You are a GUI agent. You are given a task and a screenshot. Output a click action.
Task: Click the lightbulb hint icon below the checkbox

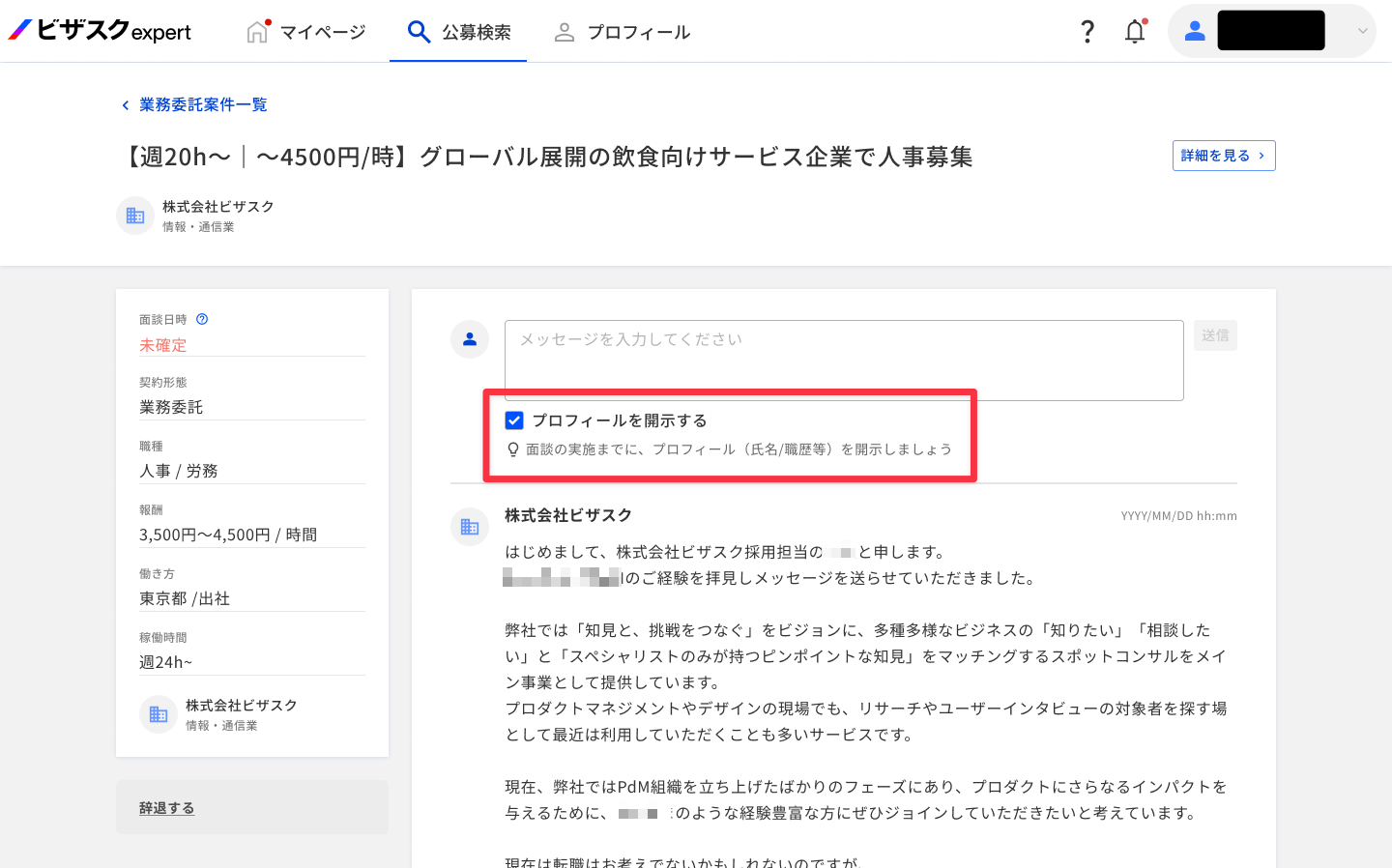point(513,449)
